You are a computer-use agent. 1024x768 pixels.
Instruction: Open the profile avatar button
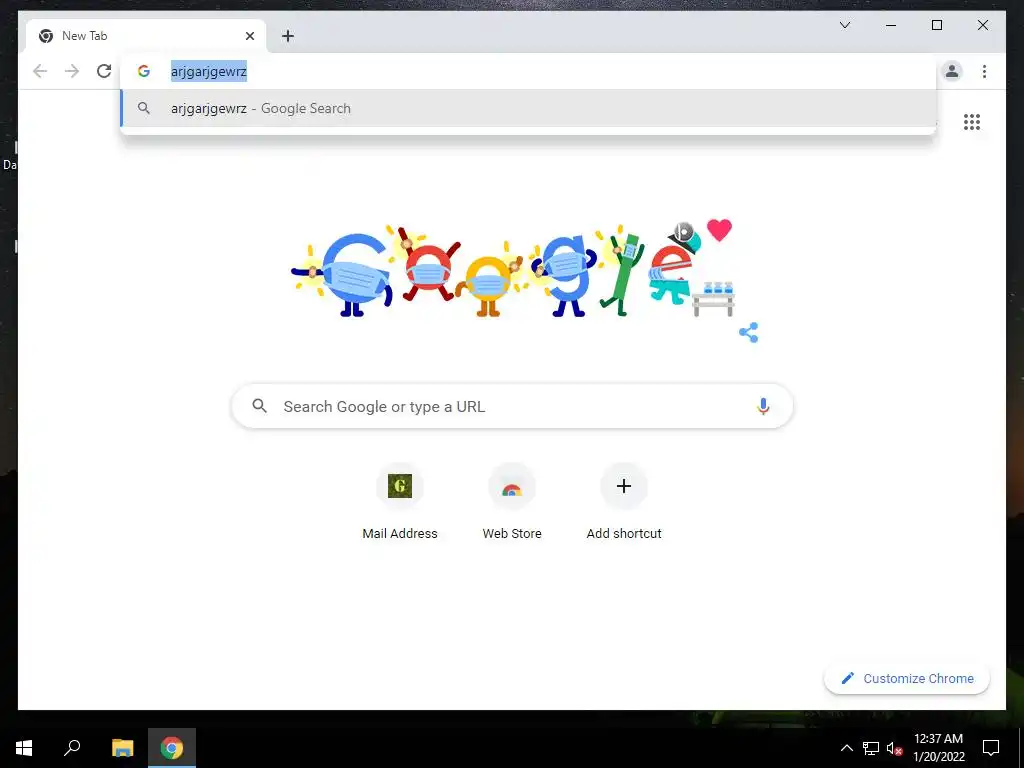tap(952, 71)
